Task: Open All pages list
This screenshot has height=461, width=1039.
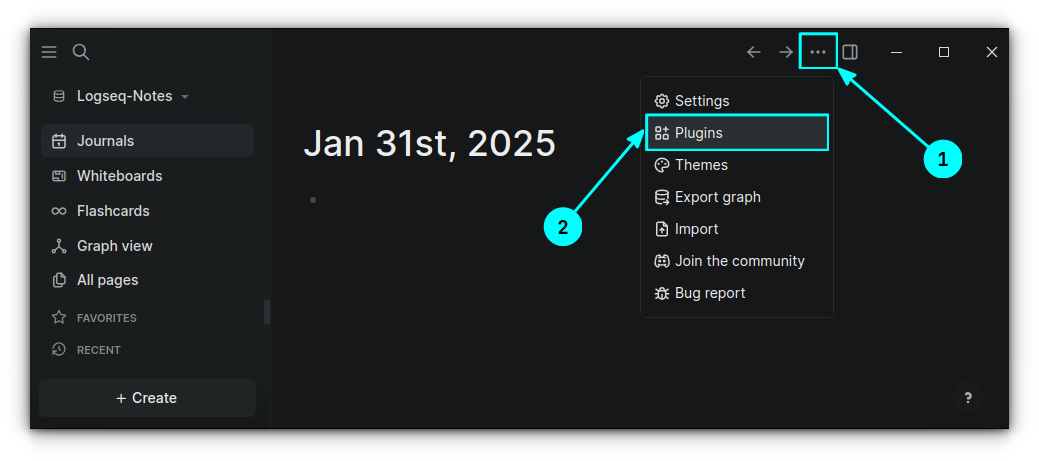Action: pyautogui.click(x=107, y=280)
